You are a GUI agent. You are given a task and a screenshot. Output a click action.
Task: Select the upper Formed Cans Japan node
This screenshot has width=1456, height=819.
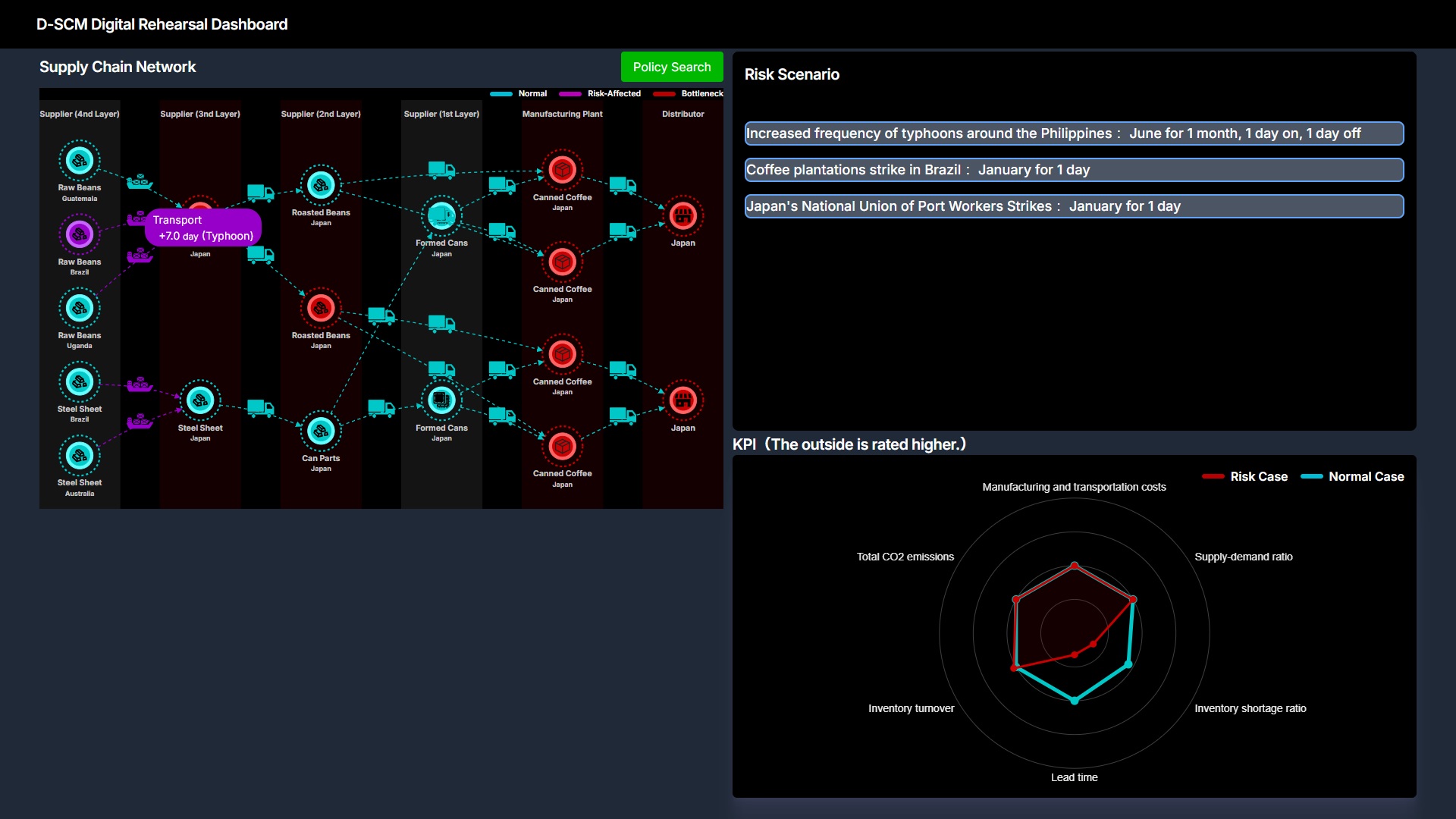441,215
